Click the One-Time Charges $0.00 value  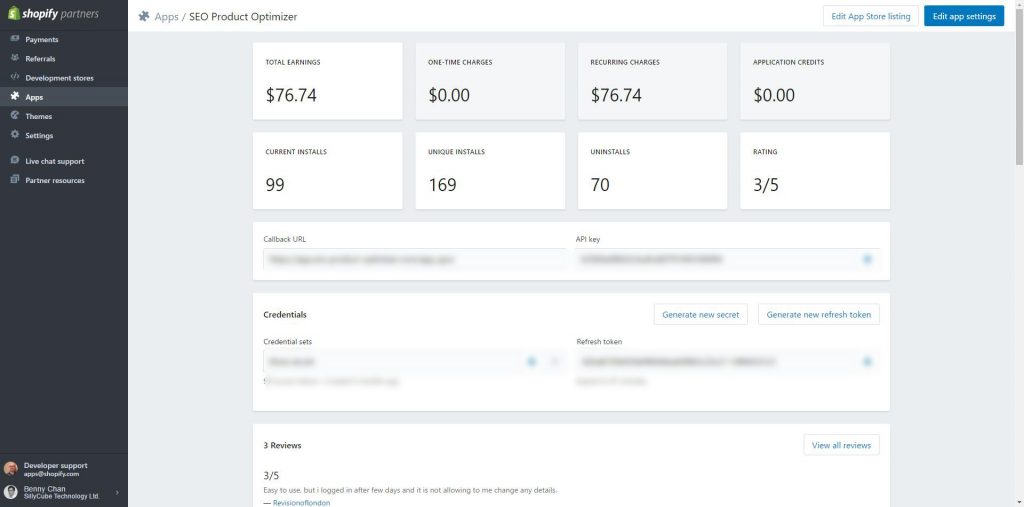(449, 95)
